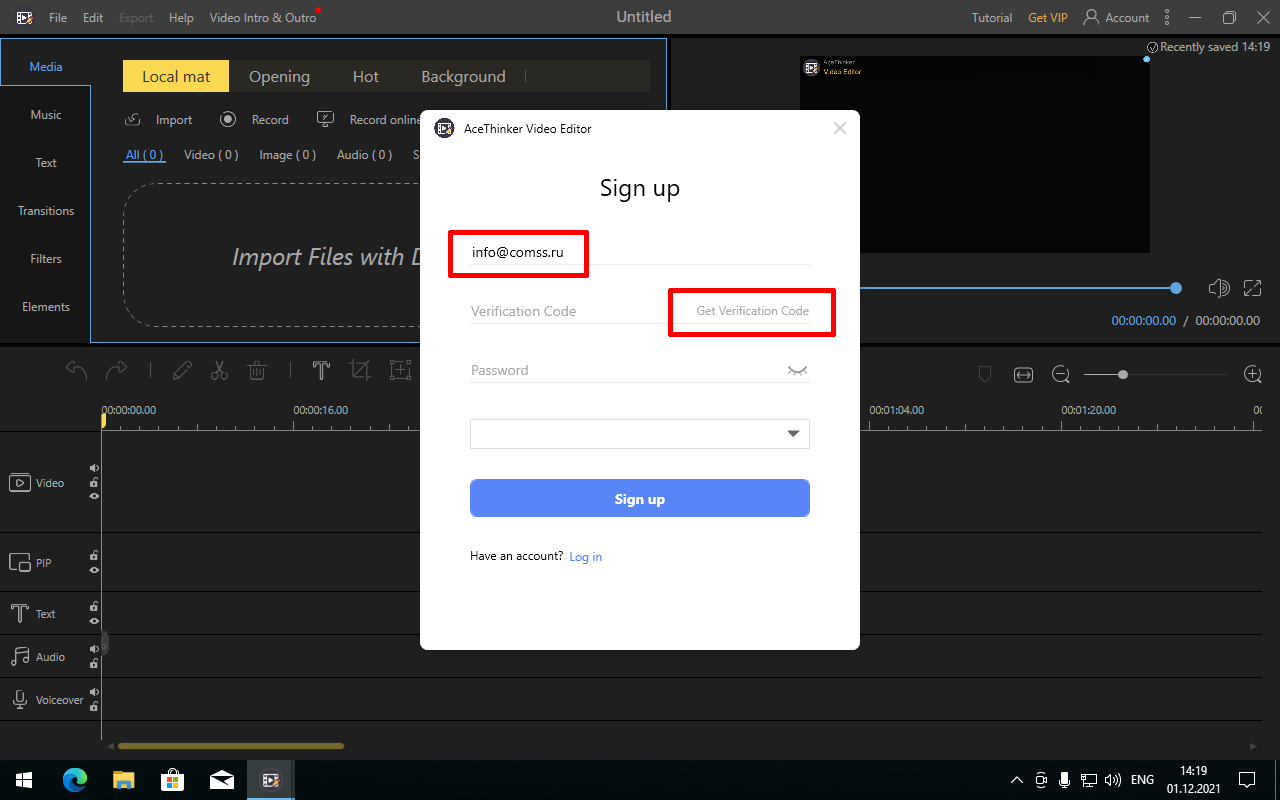
Task: Click the fit-timeline-to-width icon
Action: (1023, 374)
